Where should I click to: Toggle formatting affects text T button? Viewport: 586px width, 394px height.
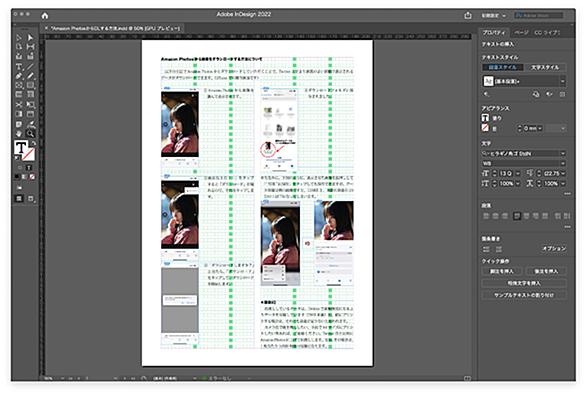(29, 168)
